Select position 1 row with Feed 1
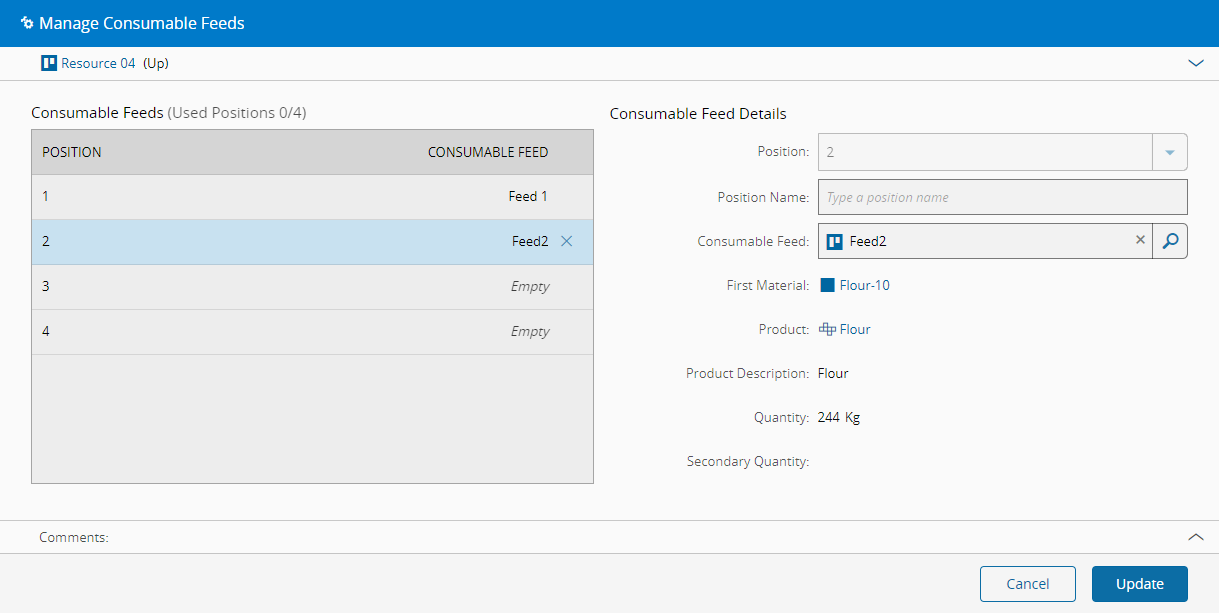The height and width of the screenshot is (613, 1219). [x=312, y=197]
